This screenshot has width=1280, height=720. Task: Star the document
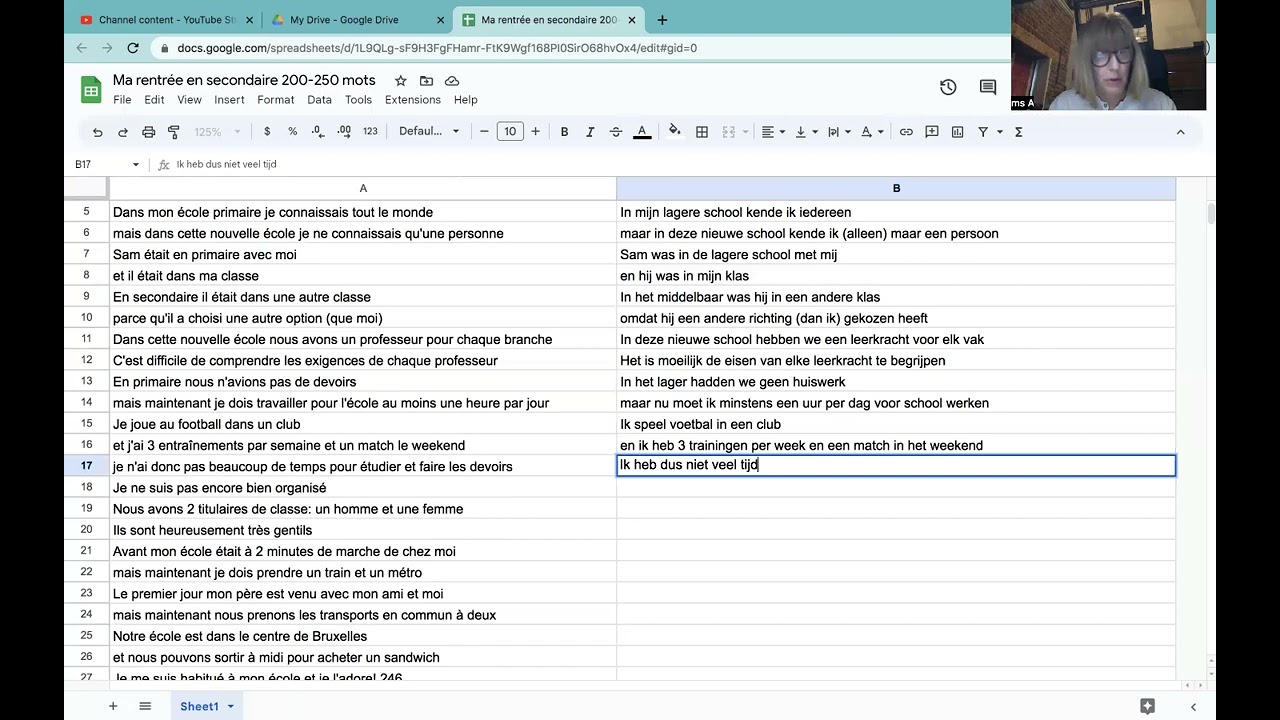(400, 80)
